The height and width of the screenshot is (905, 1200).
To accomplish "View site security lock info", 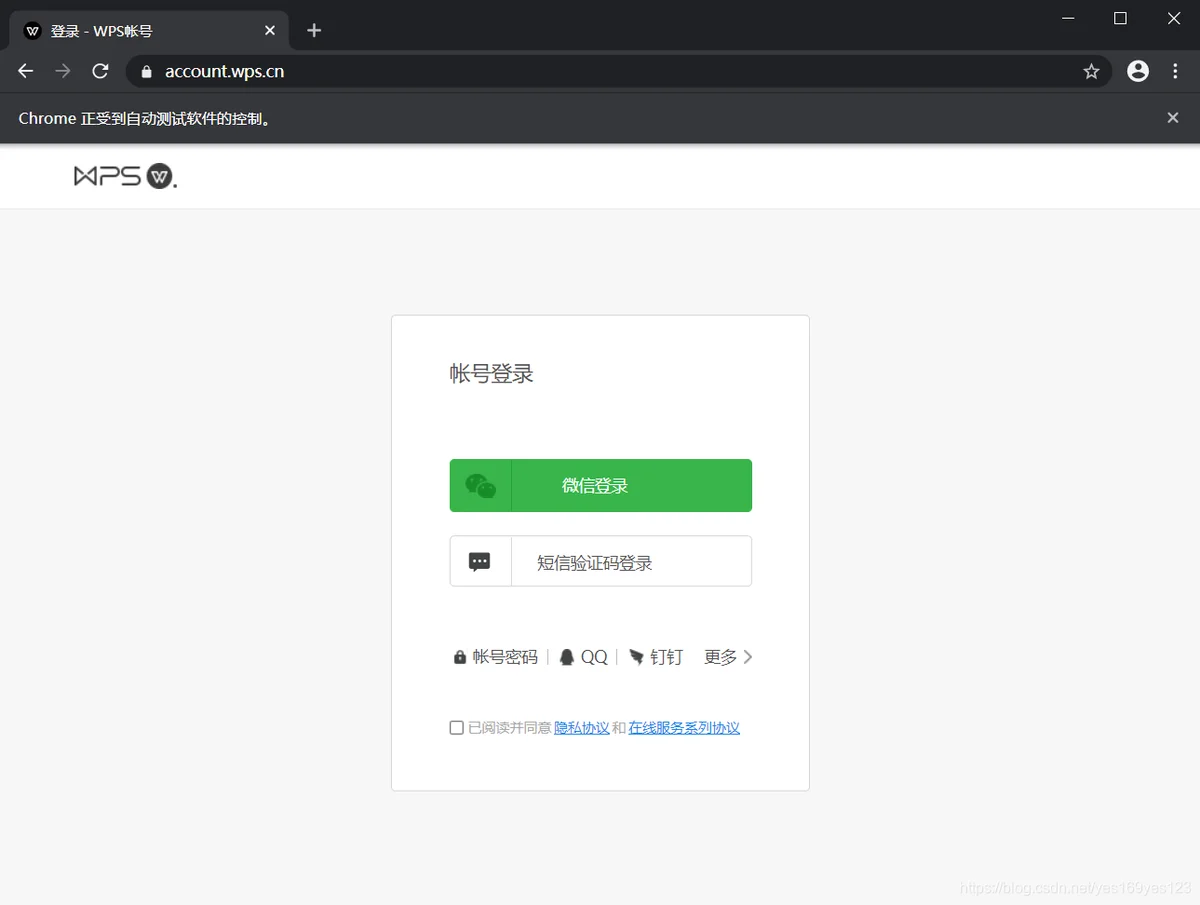I will pos(147,71).
